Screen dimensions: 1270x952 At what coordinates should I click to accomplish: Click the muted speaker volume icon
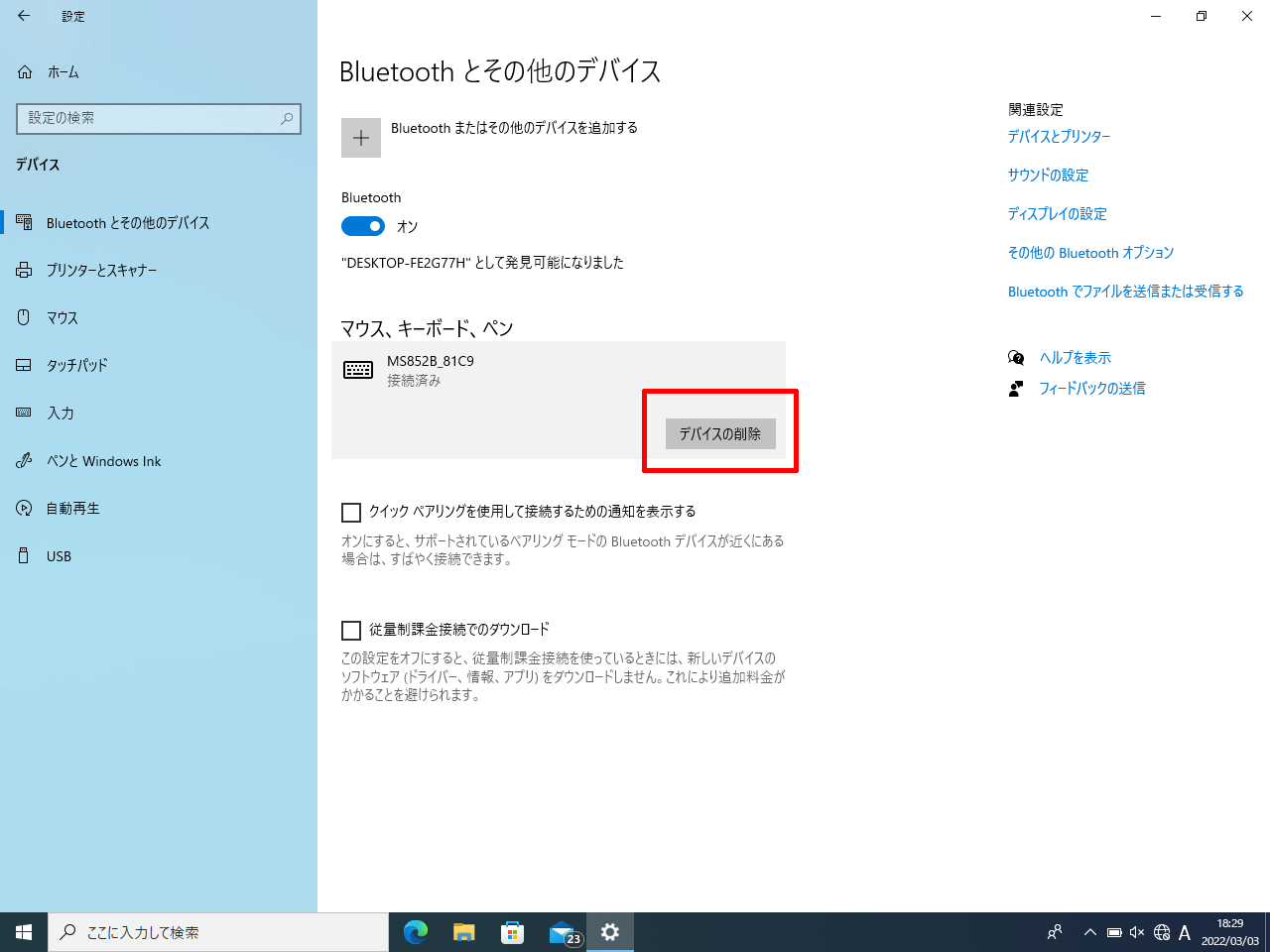tap(1137, 932)
